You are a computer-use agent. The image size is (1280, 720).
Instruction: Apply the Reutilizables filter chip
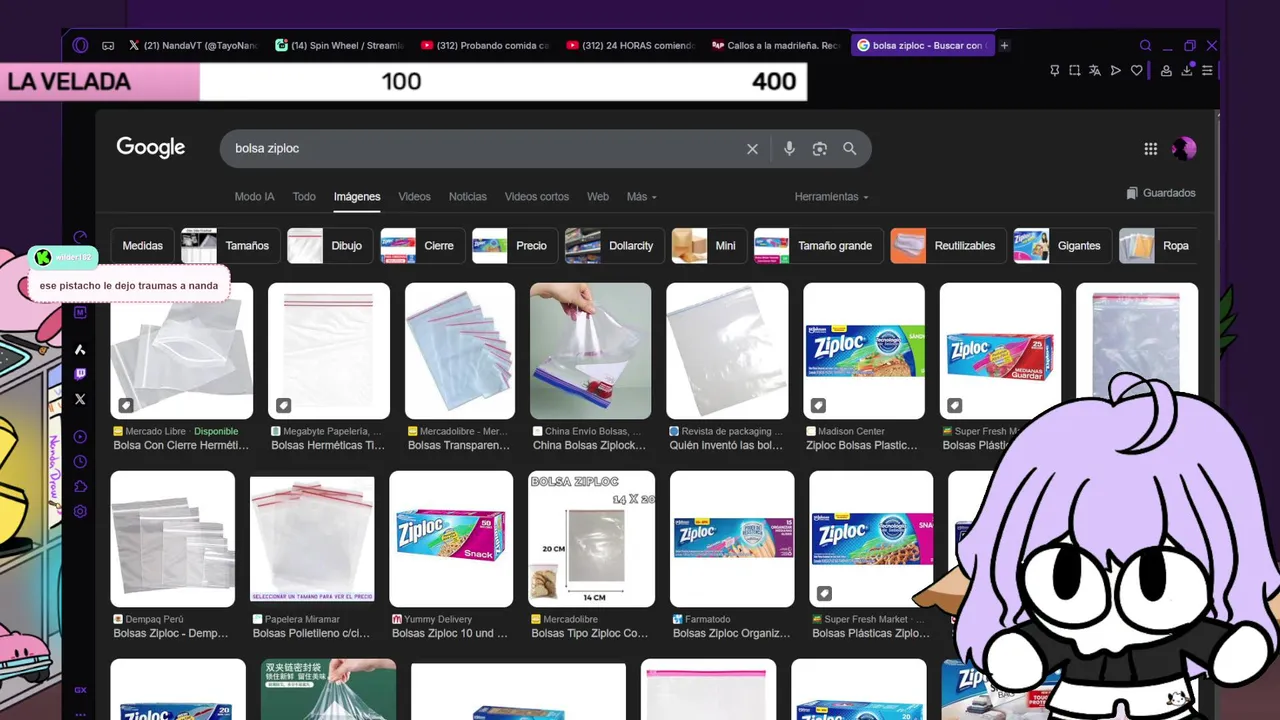tap(949, 246)
